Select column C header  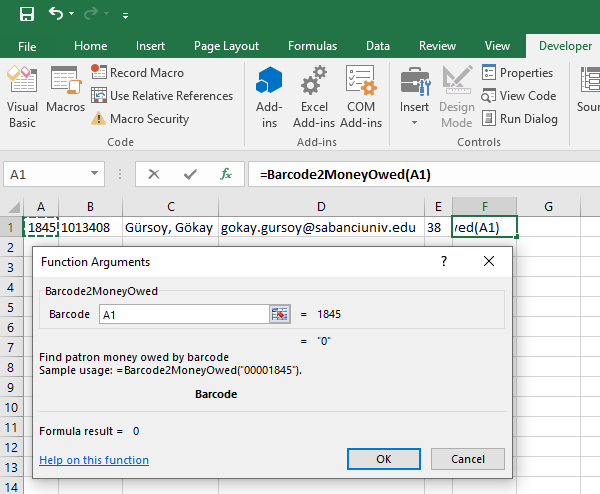(x=171, y=207)
